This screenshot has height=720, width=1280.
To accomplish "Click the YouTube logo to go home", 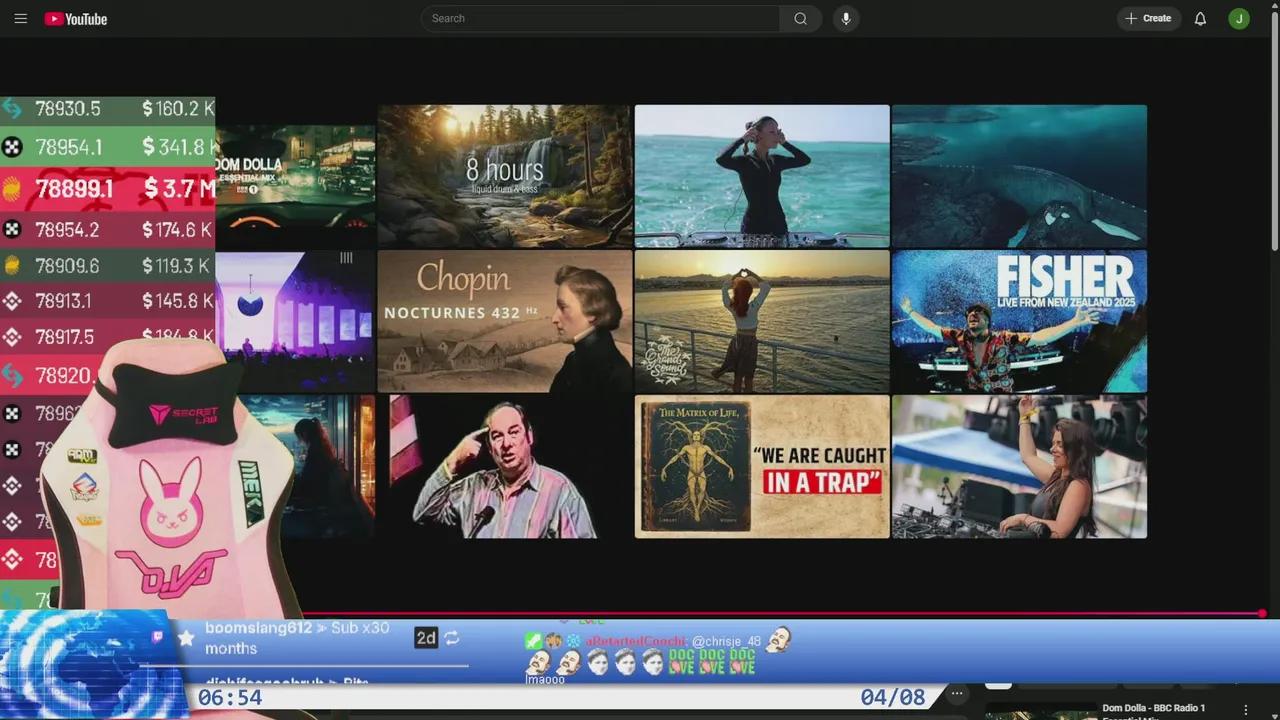I will [76, 19].
